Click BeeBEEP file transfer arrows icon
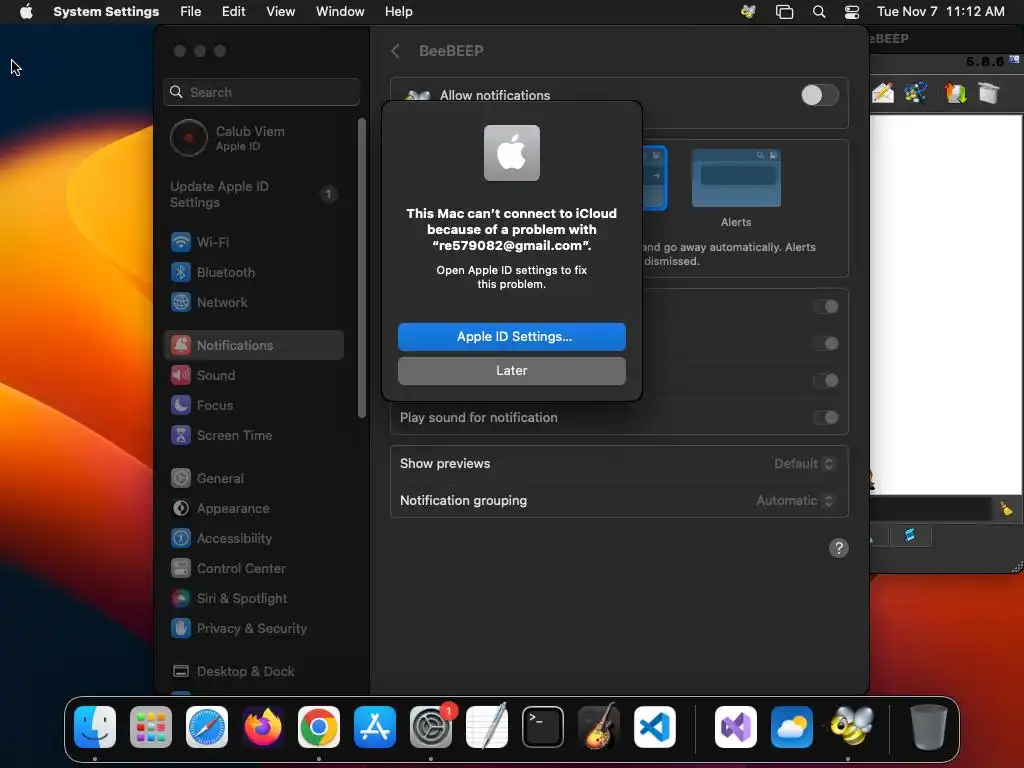This screenshot has height=768, width=1024. [955, 93]
